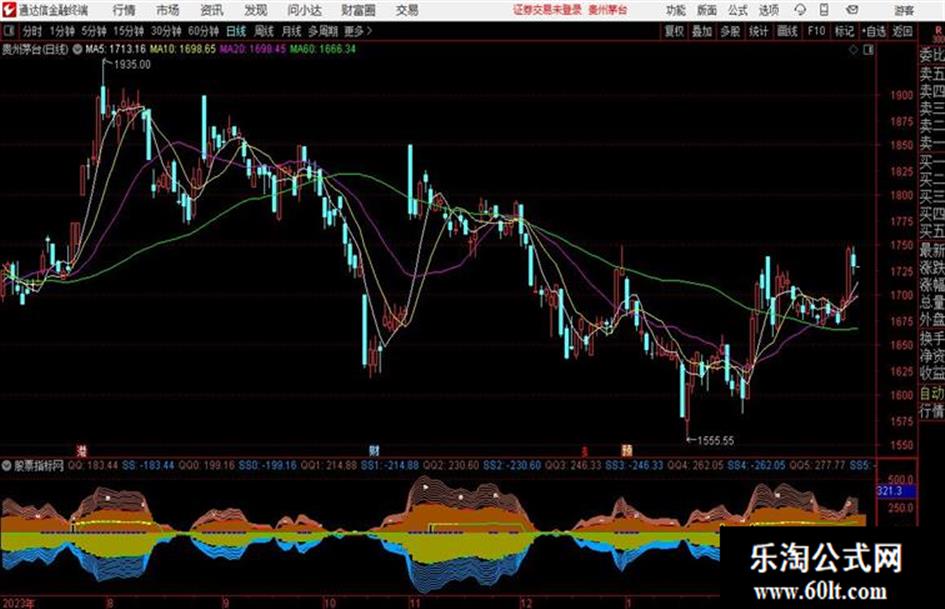Screen dimensions: 945x609
Task: Click the 预 event marker below the chart
Action: click(627, 450)
